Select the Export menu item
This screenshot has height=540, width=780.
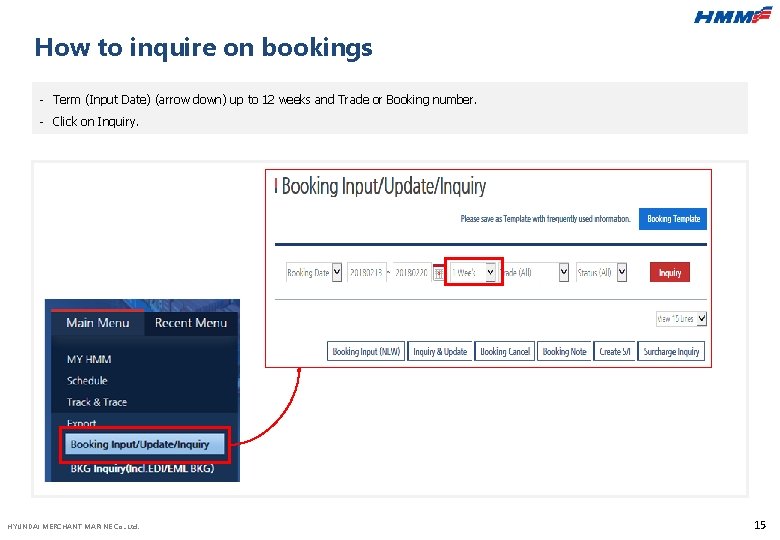[x=81, y=423]
